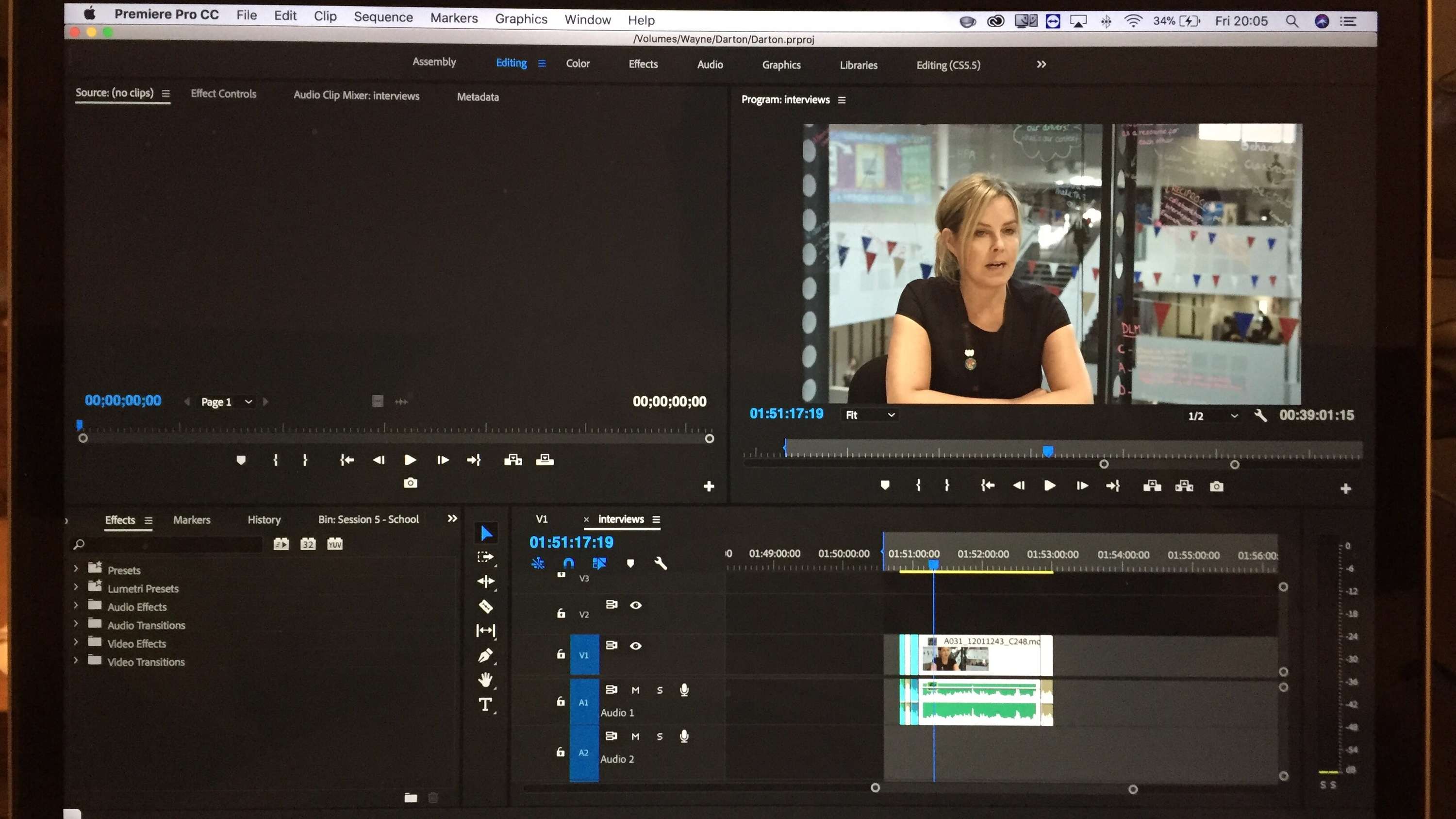Click Lift button in Program monitor
Screen dimensions: 1456x819
(1152, 485)
